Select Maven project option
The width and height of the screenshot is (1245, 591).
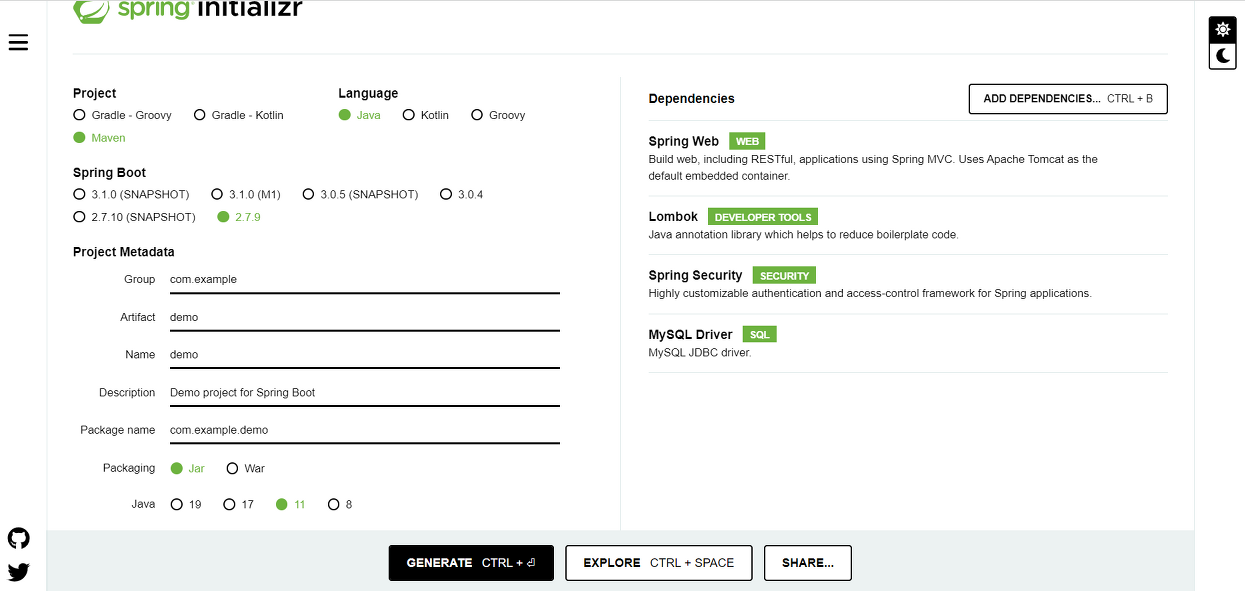[x=100, y=138]
